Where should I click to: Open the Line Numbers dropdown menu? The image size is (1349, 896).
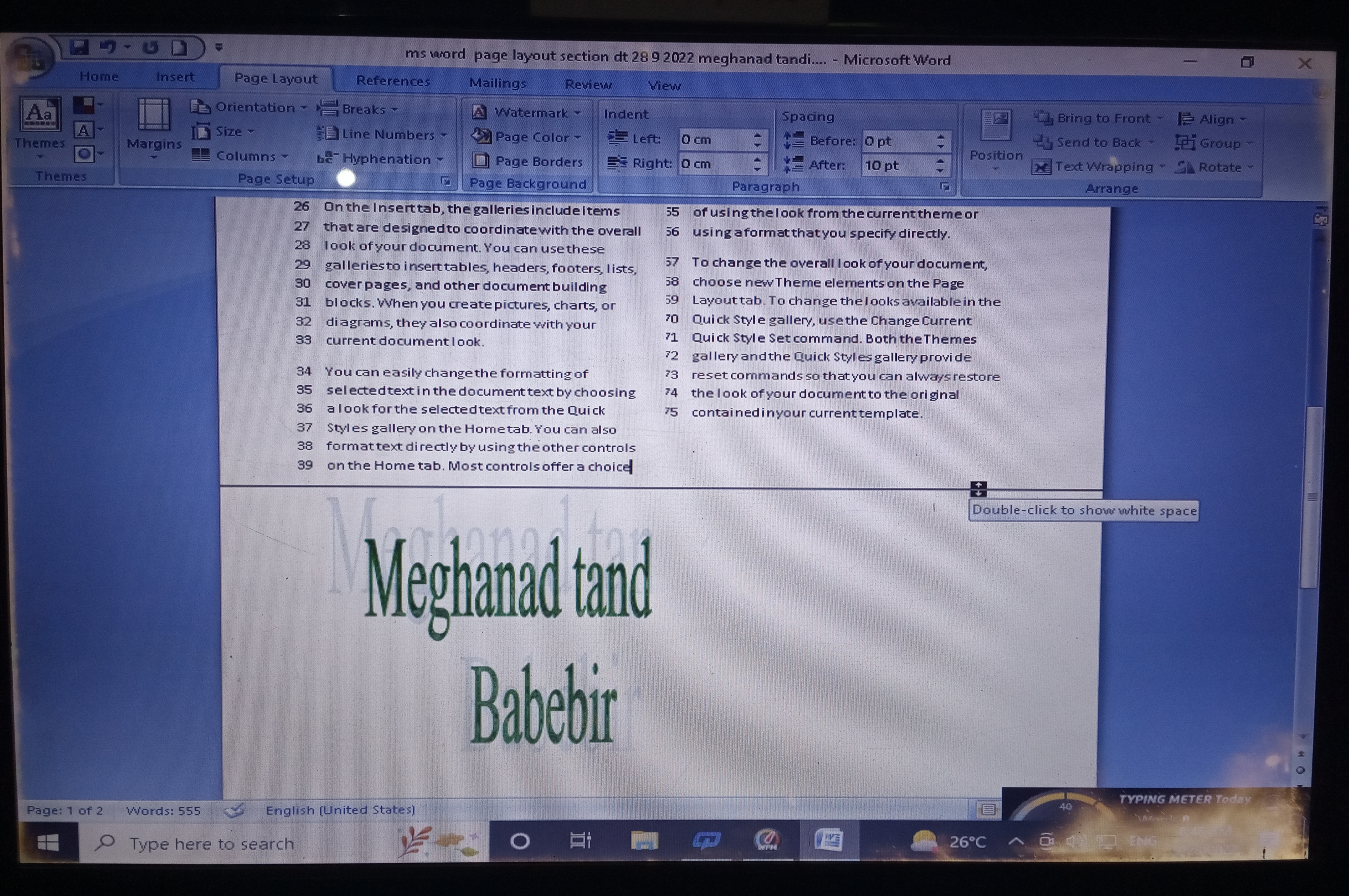[x=389, y=135]
